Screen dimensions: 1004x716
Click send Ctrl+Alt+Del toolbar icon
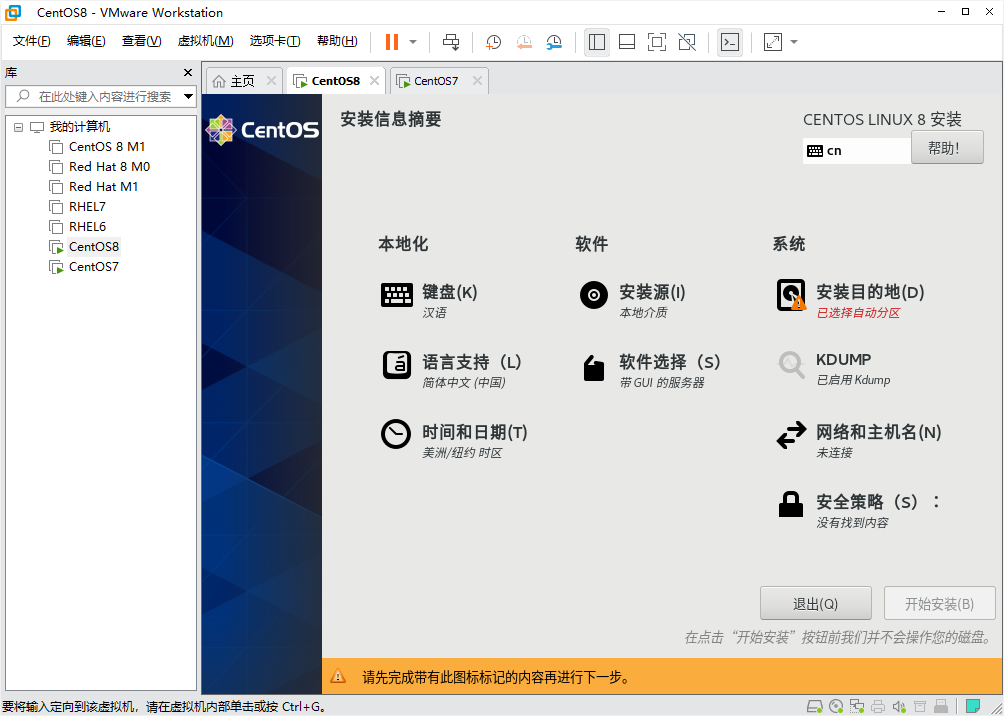[x=451, y=42]
